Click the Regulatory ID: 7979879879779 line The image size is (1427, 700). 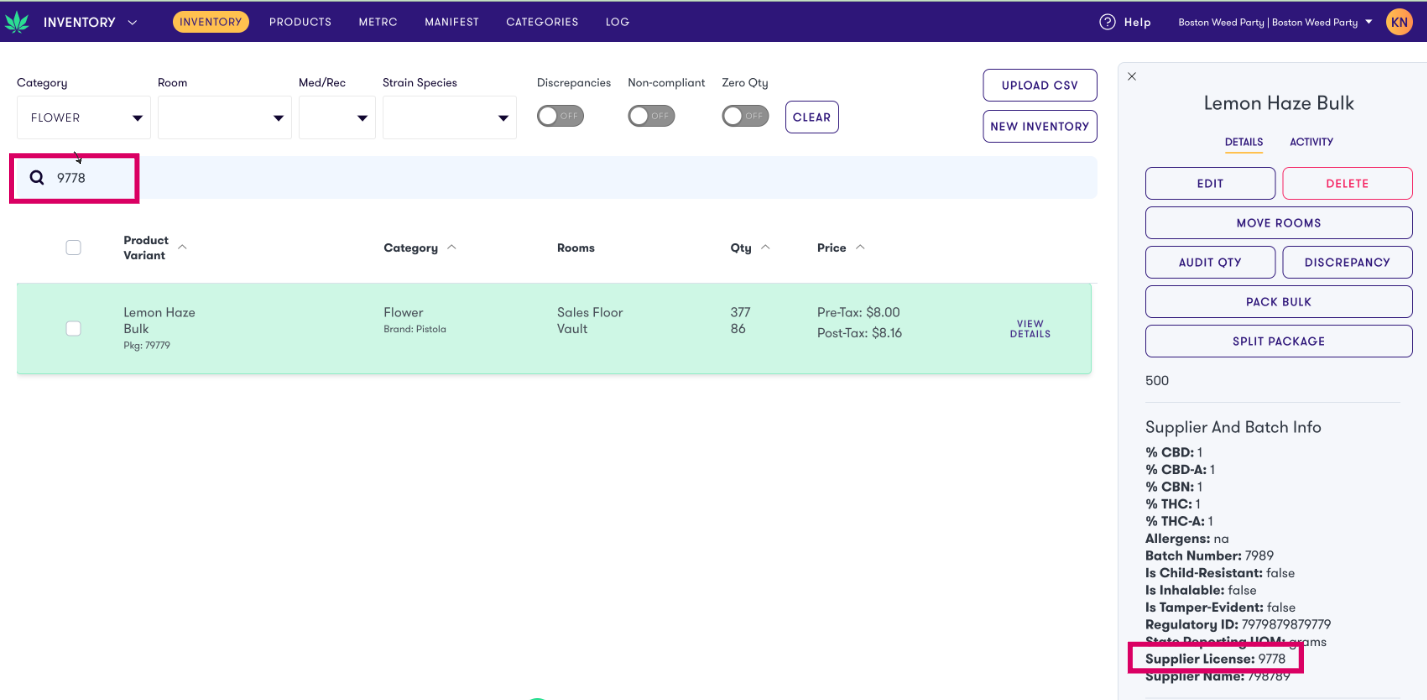1238,624
